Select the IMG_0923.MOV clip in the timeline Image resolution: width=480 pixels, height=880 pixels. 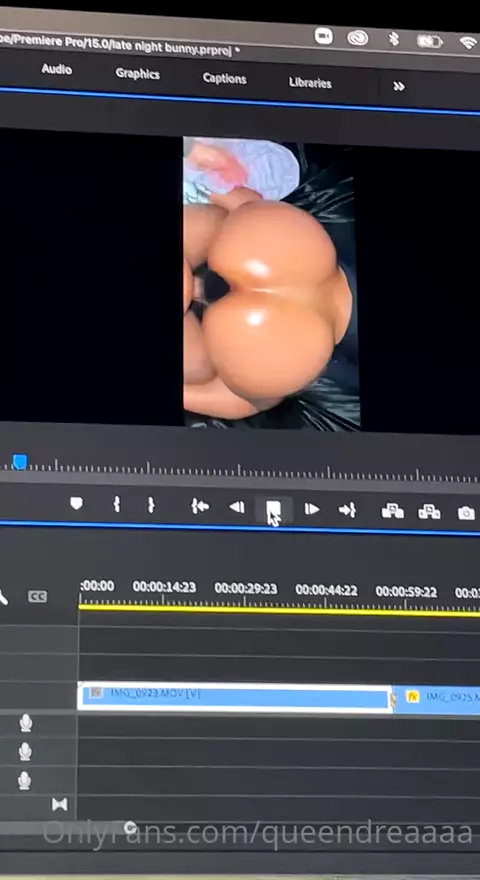pyautogui.click(x=235, y=698)
